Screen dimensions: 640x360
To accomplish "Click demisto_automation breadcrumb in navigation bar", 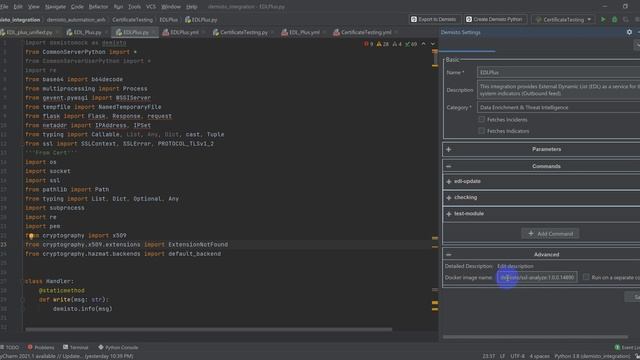I will (76, 20).
